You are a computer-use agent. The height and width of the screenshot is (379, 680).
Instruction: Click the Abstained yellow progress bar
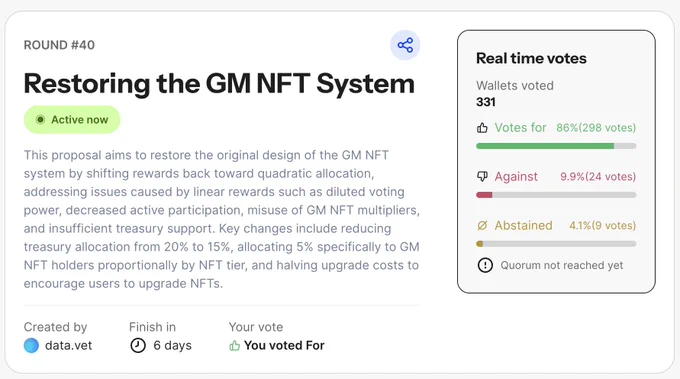click(x=556, y=244)
